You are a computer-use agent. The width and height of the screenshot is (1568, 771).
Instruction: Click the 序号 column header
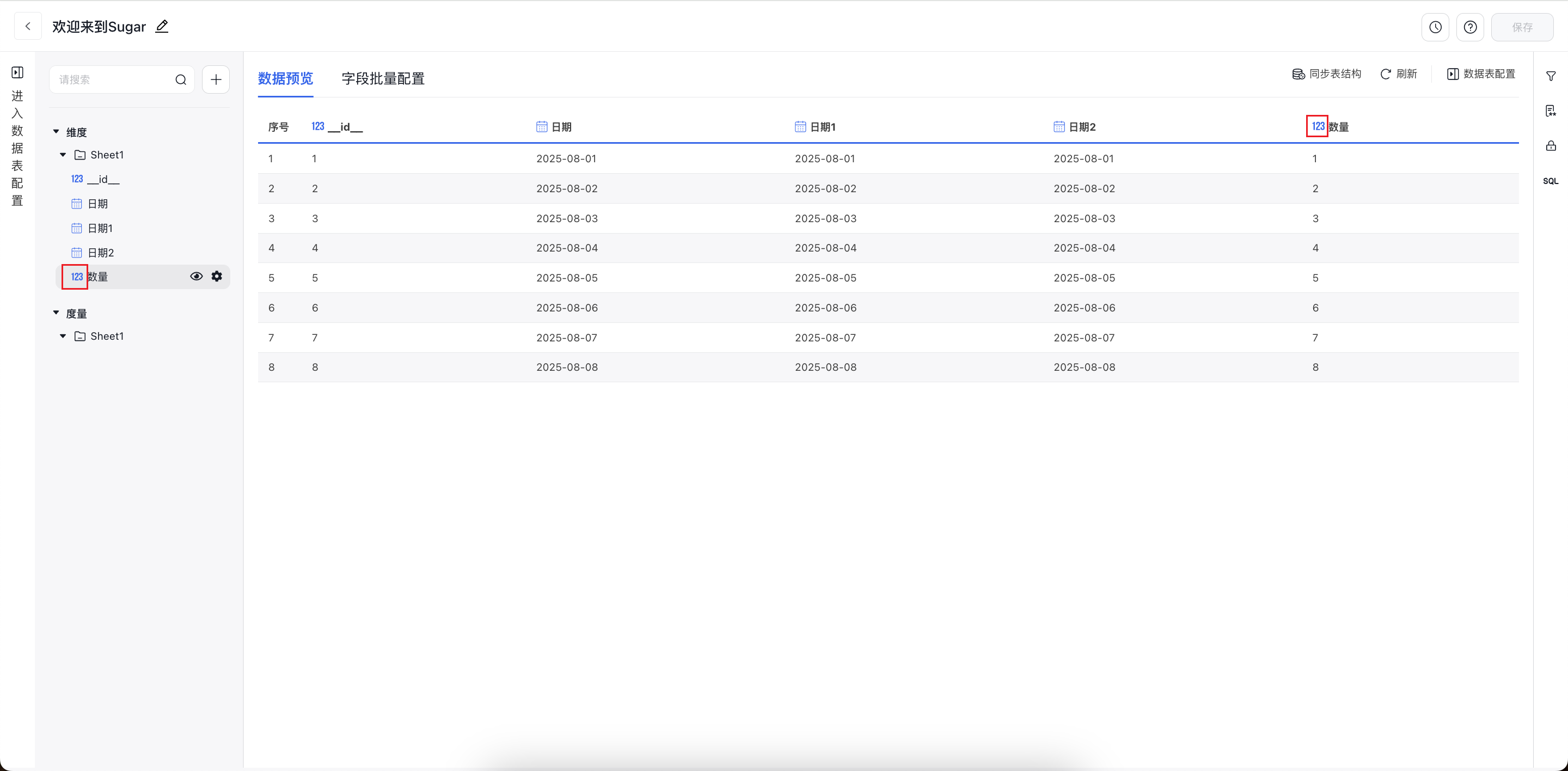click(278, 126)
